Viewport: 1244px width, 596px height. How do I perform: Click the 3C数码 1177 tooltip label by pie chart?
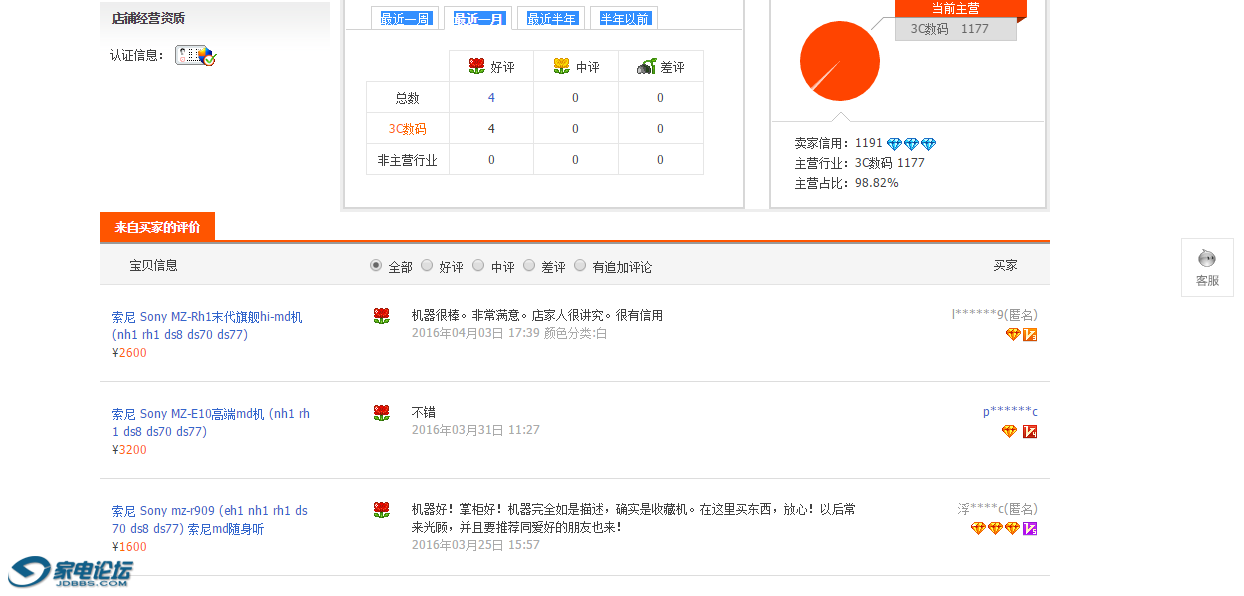pos(955,29)
